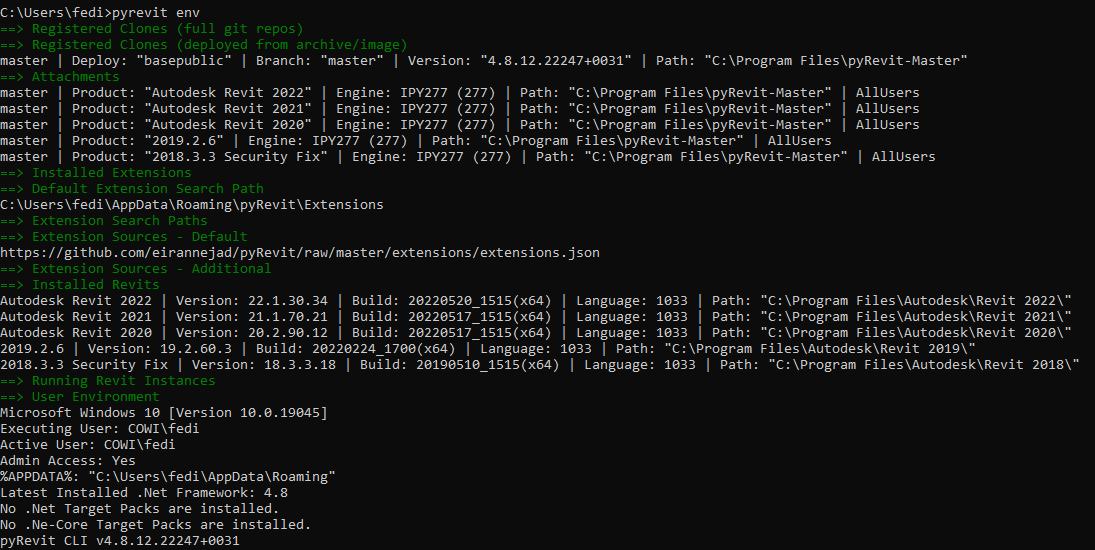Click the 'Installed Extensions' heading

point(112,172)
